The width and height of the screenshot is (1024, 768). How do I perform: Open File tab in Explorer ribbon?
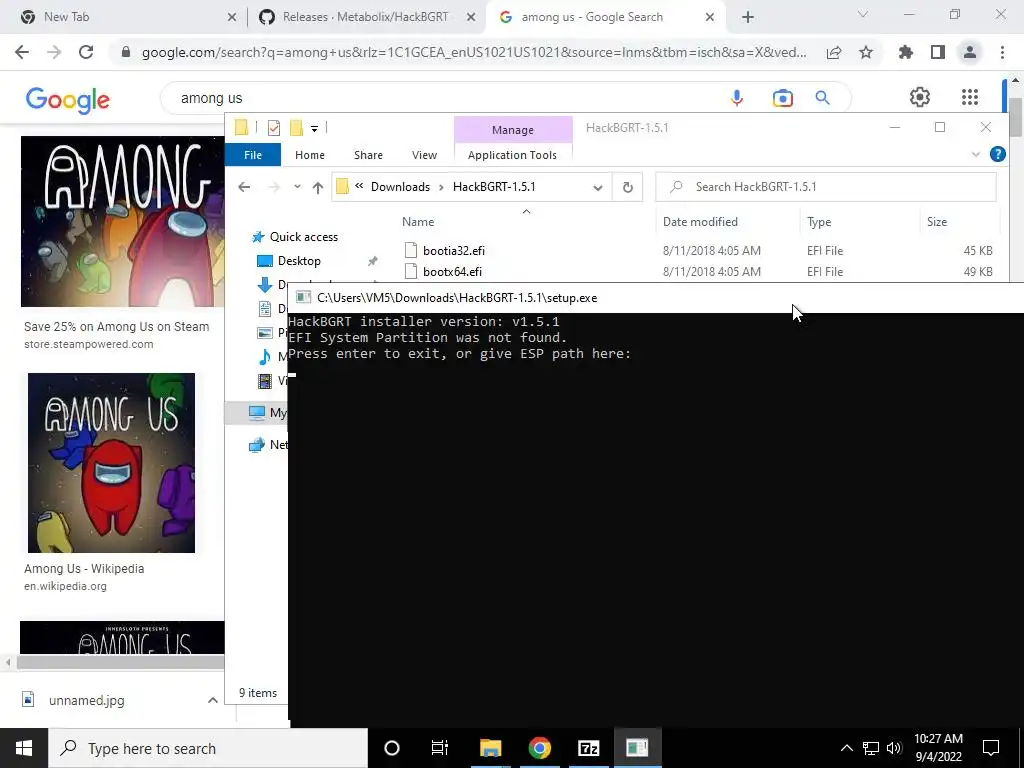pos(253,155)
